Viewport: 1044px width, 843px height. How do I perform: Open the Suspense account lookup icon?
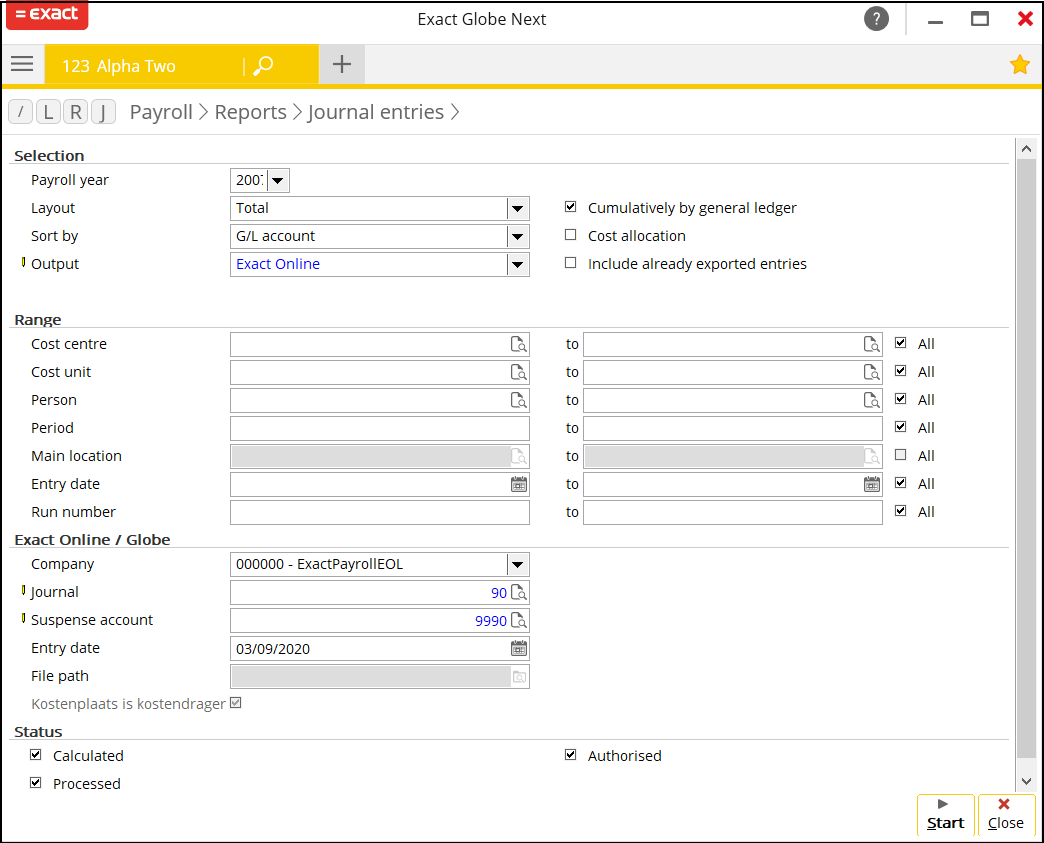coord(518,621)
